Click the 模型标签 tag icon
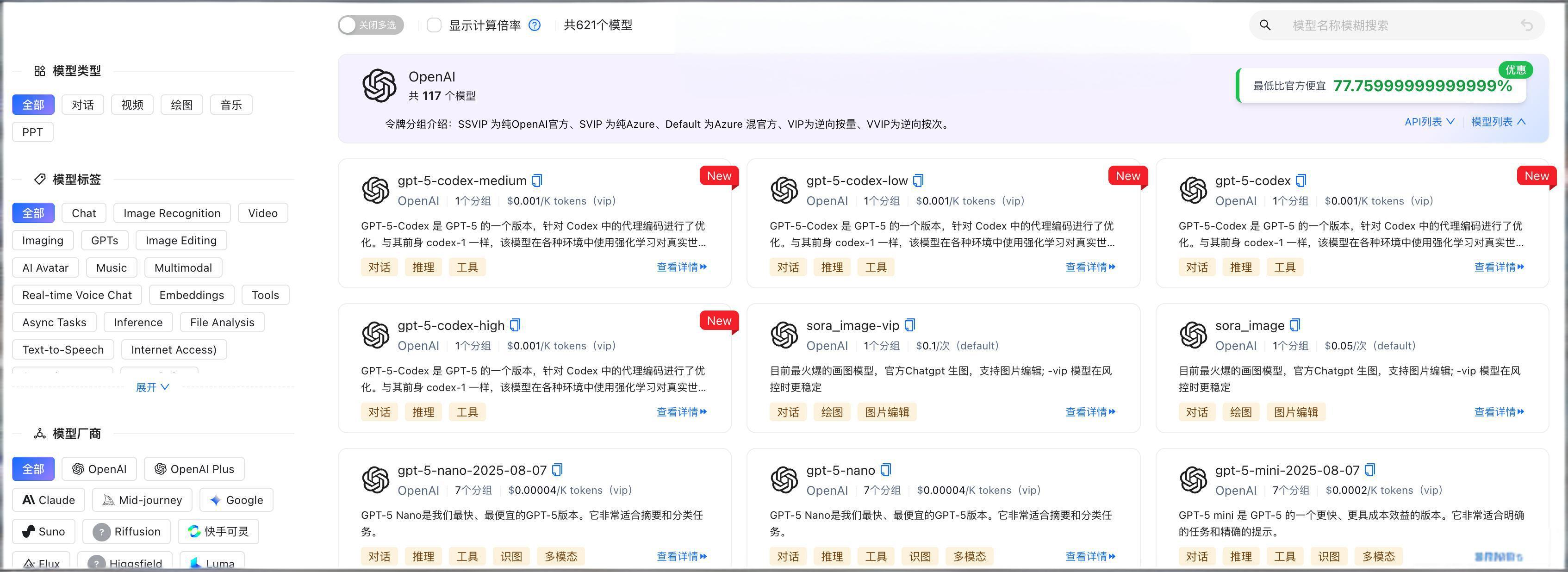This screenshot has width=1568, height=572. [39, 180]
